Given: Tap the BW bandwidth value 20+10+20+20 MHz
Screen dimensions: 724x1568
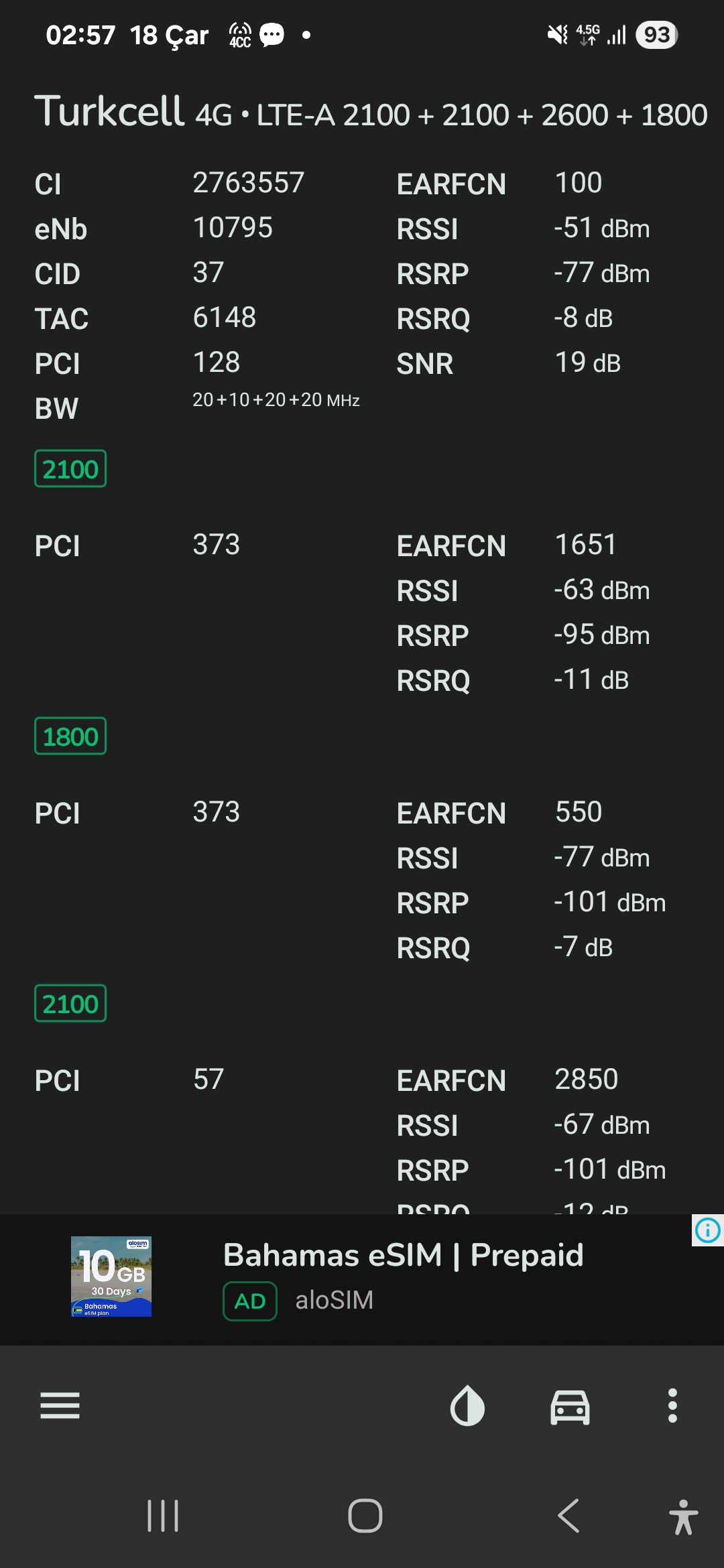Looking at the screenshot, I should click(x=276, y=400).
